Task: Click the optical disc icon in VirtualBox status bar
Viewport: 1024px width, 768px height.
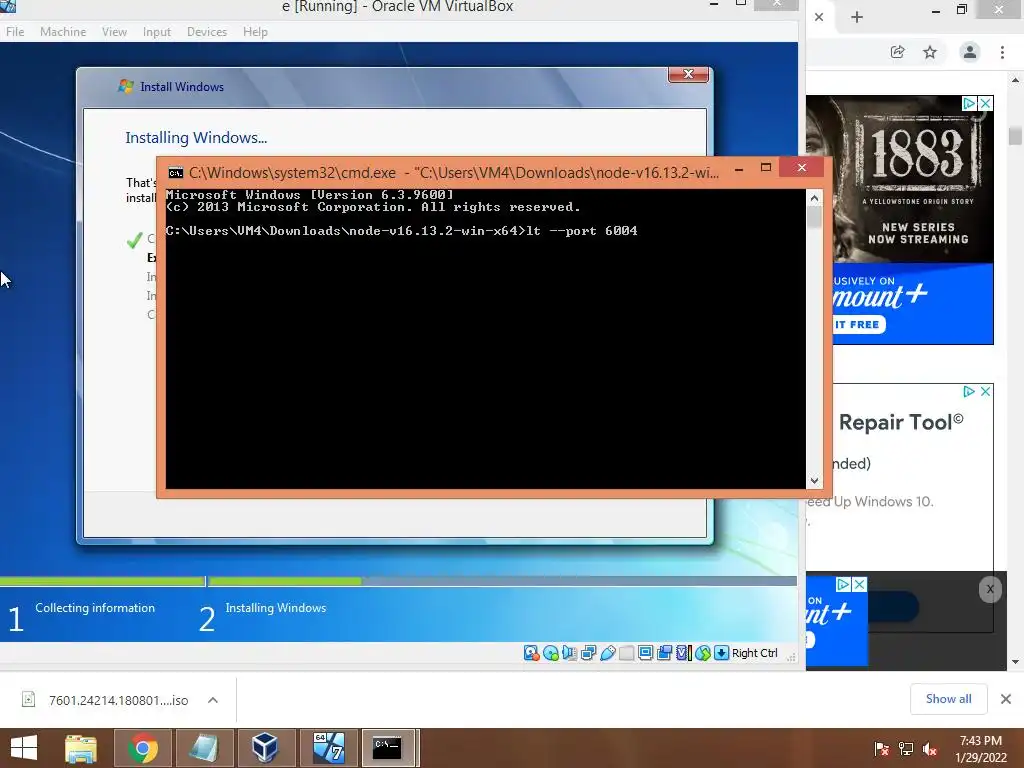Action: coord(551,653)
